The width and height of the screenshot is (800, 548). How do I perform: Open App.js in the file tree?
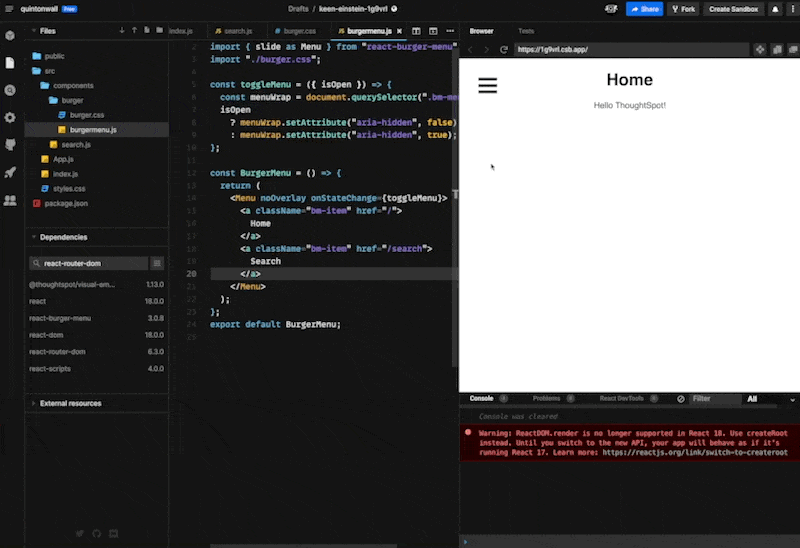pos(63,159)
